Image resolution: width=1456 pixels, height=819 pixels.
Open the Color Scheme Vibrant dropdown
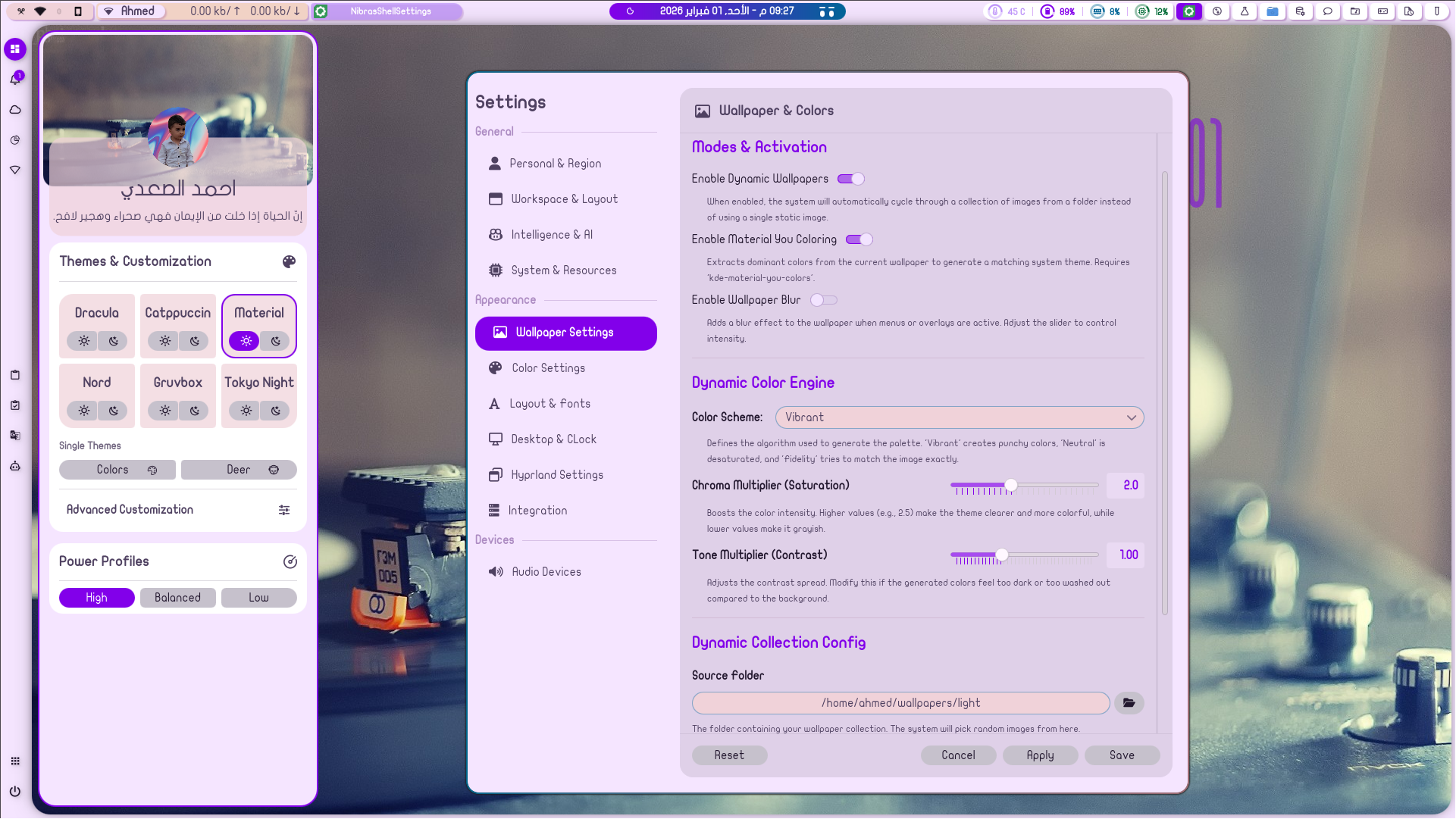pyautogui.click(x=959, y=417)
